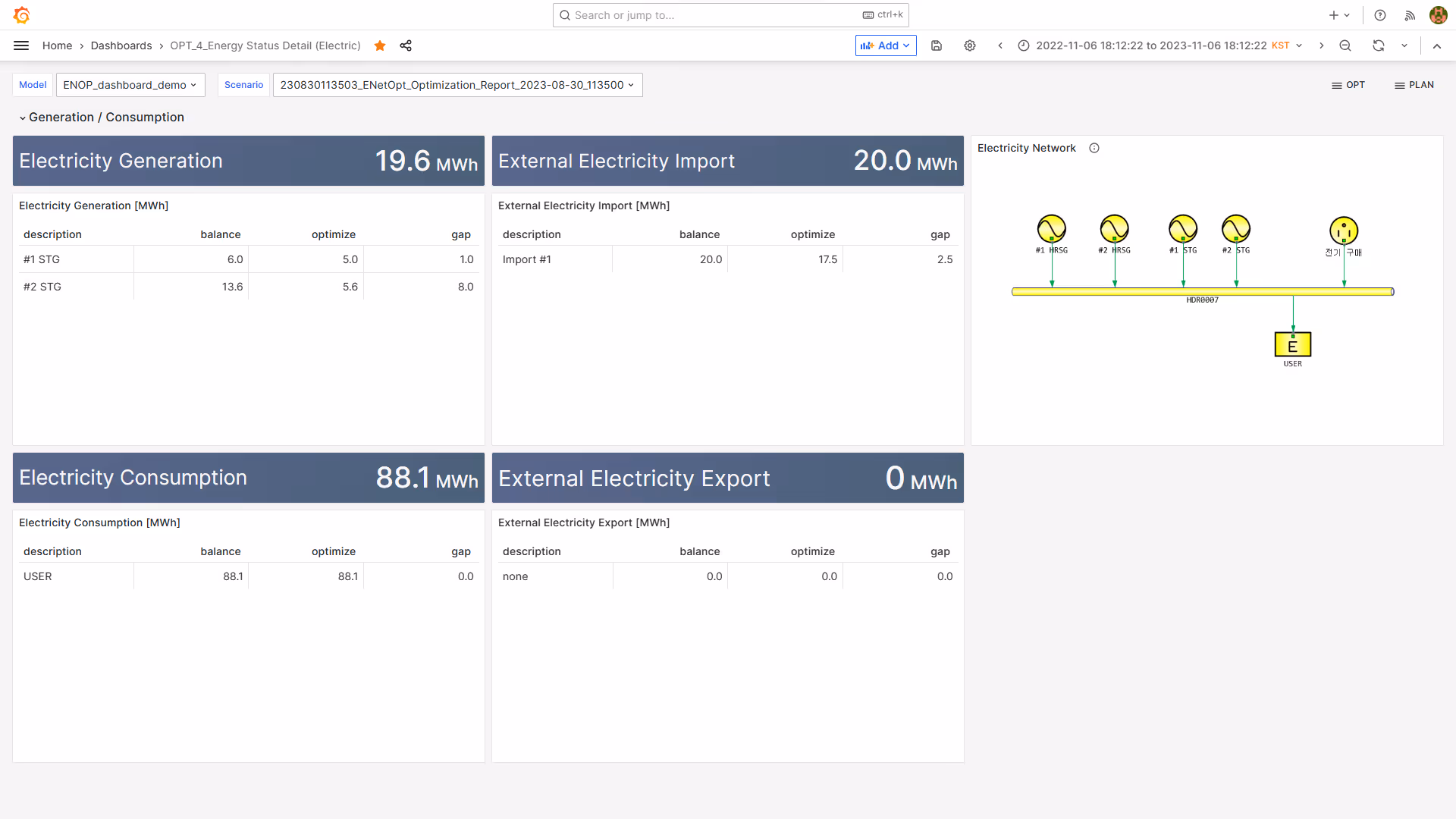The height and width of the screenshot is (819, 1456).
Task: Select the electricity purchase socket symbol
Action: [1344, 231]
